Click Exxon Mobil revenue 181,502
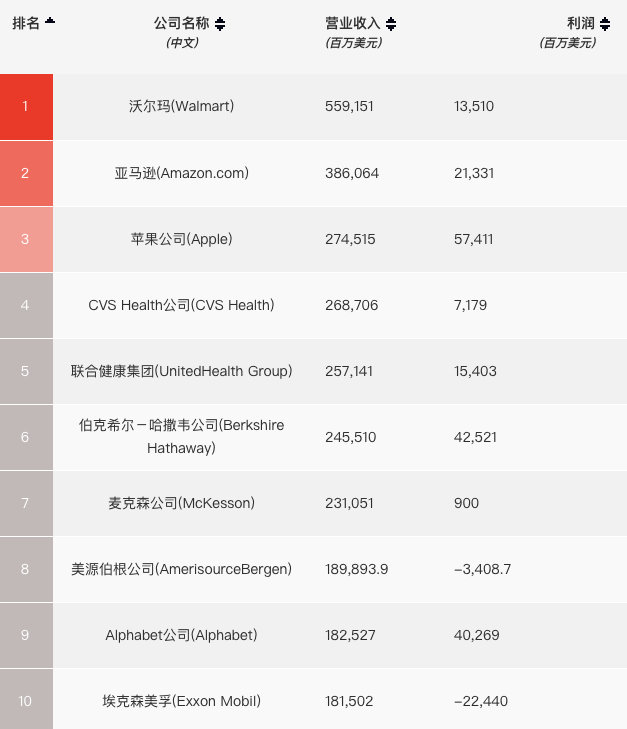 pyautogui.click(x=349, y=702)
